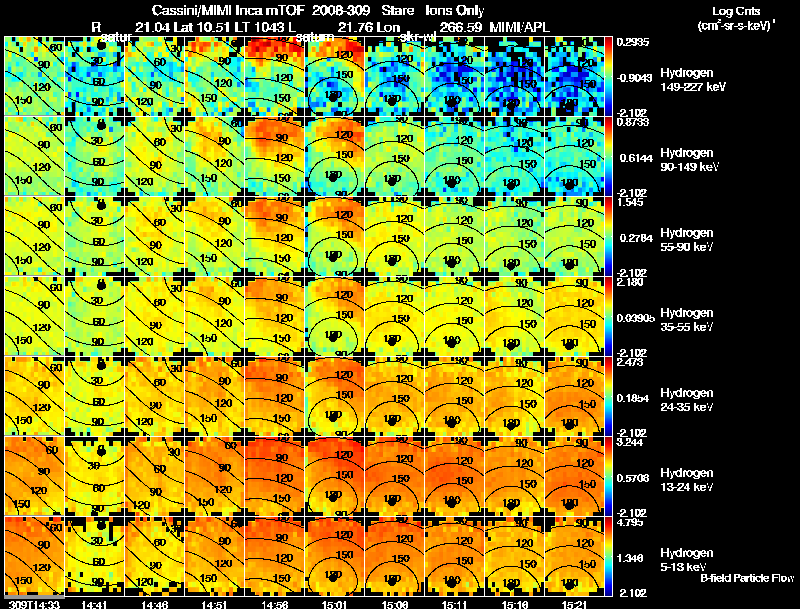Image resolution: width=800 pixels, height=609 pixels.
Task: Click the color bar beside Hydrogen 13-24 keV
Action: (x=608, y=476)
